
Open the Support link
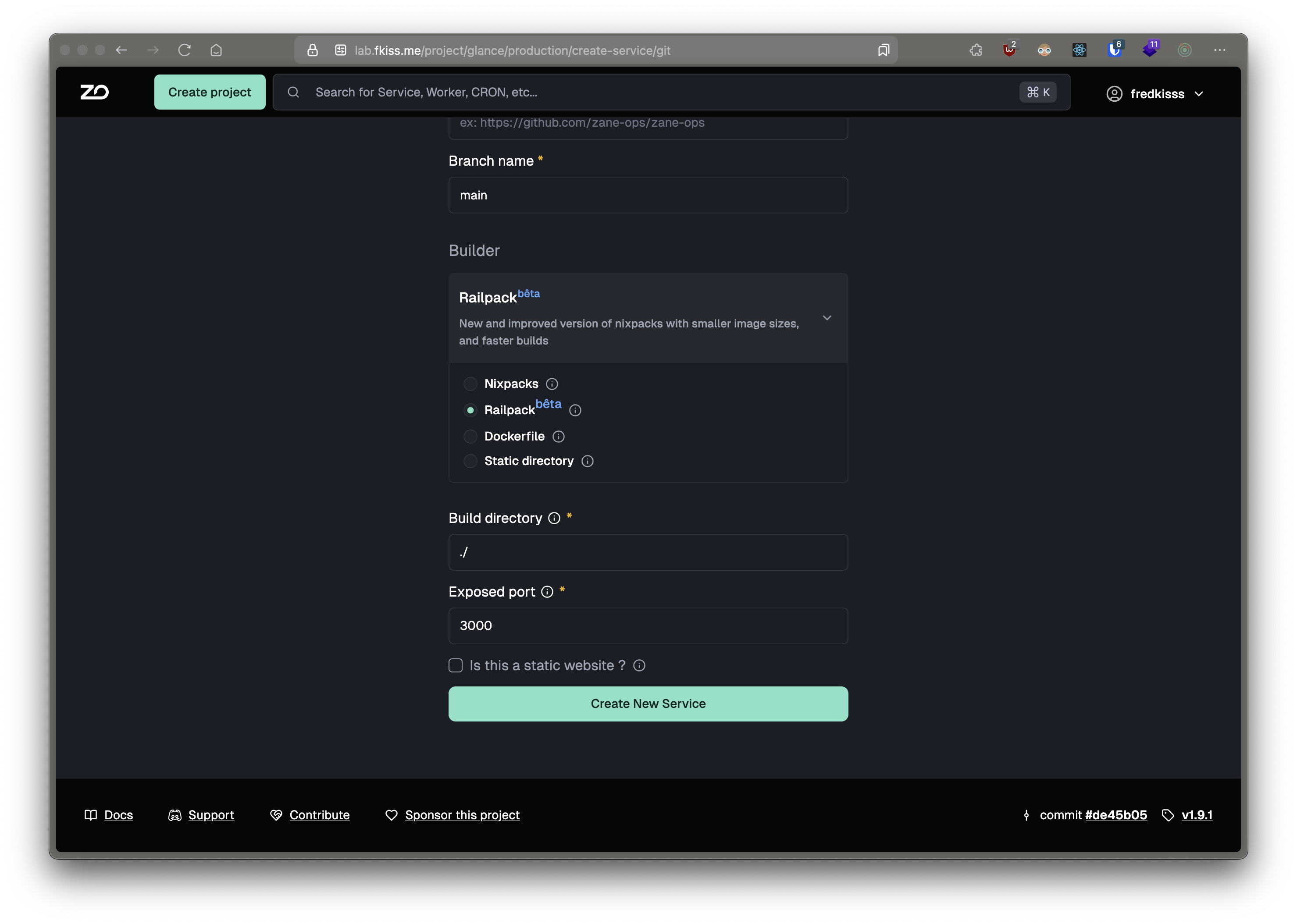[x=211, y=815]
